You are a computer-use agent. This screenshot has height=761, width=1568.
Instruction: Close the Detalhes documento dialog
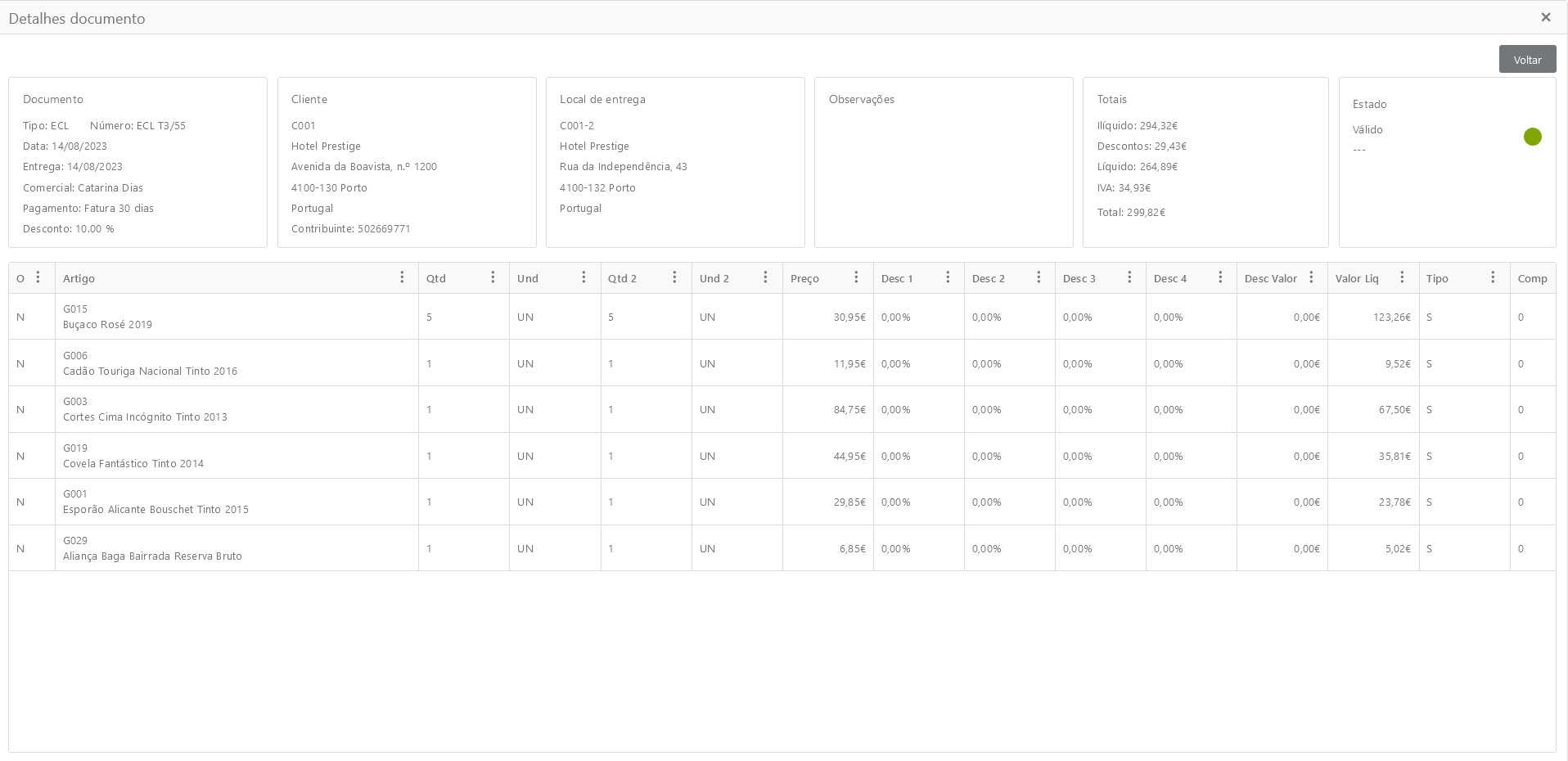(1545, 17)
